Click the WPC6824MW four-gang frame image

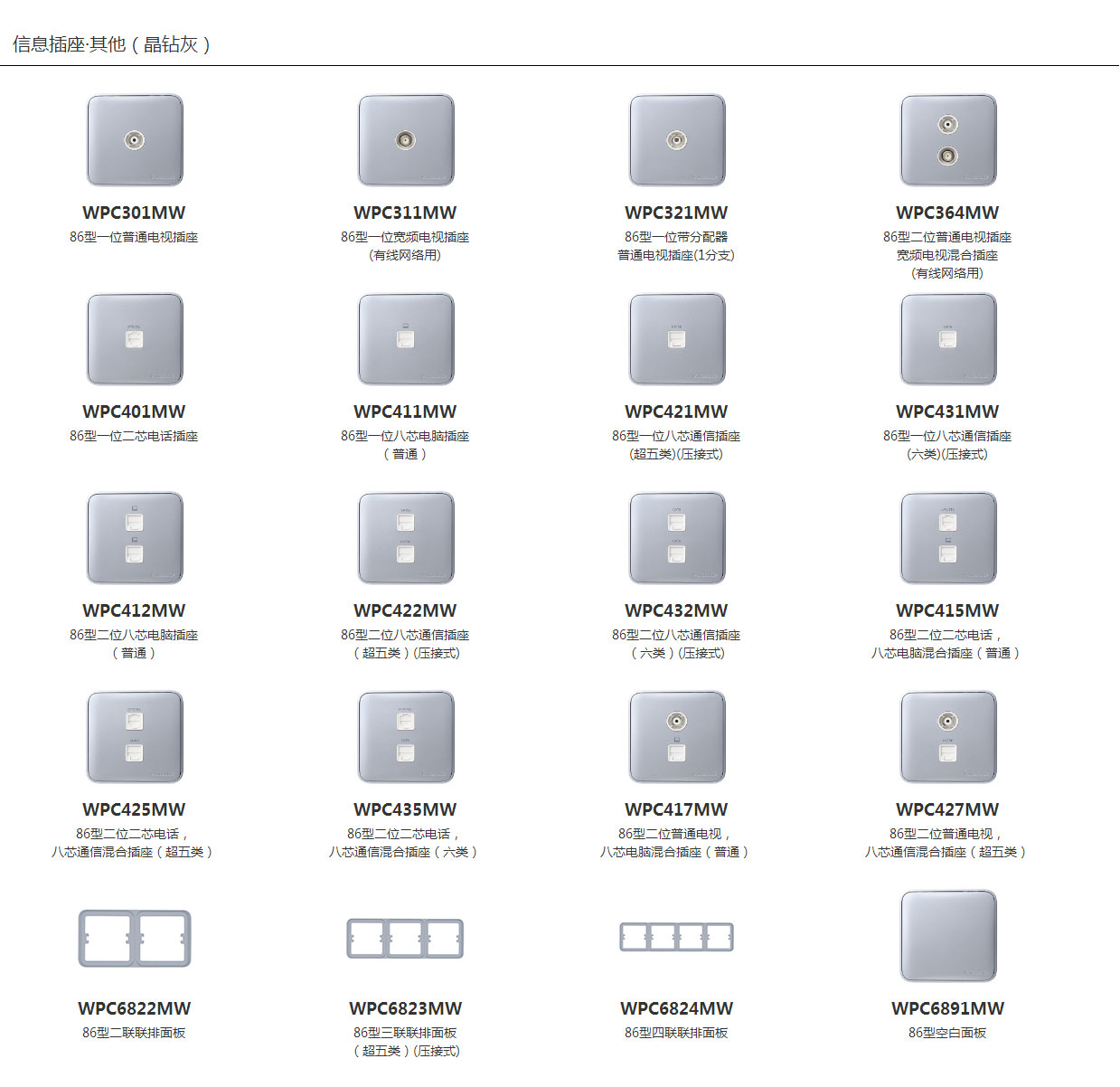tap(677, 938)
